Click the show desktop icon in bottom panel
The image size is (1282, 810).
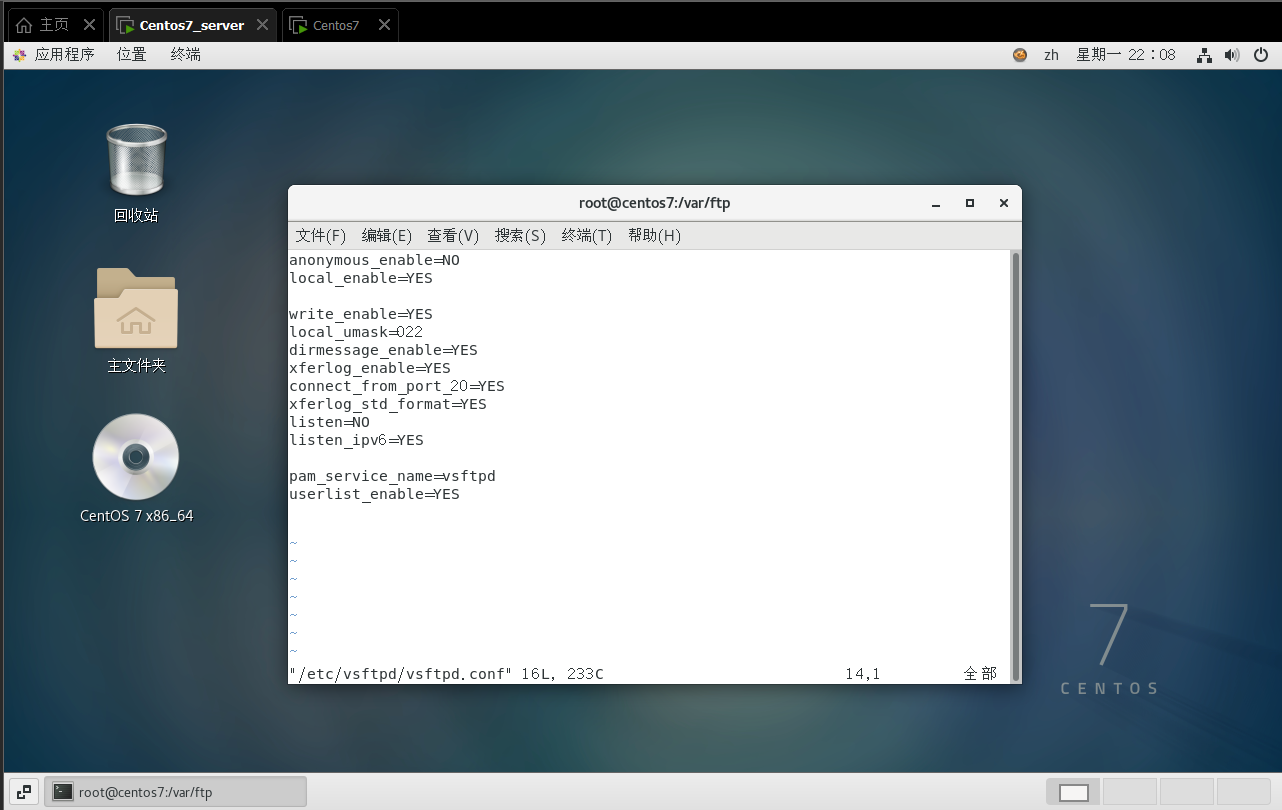click(x=24, y=792)
